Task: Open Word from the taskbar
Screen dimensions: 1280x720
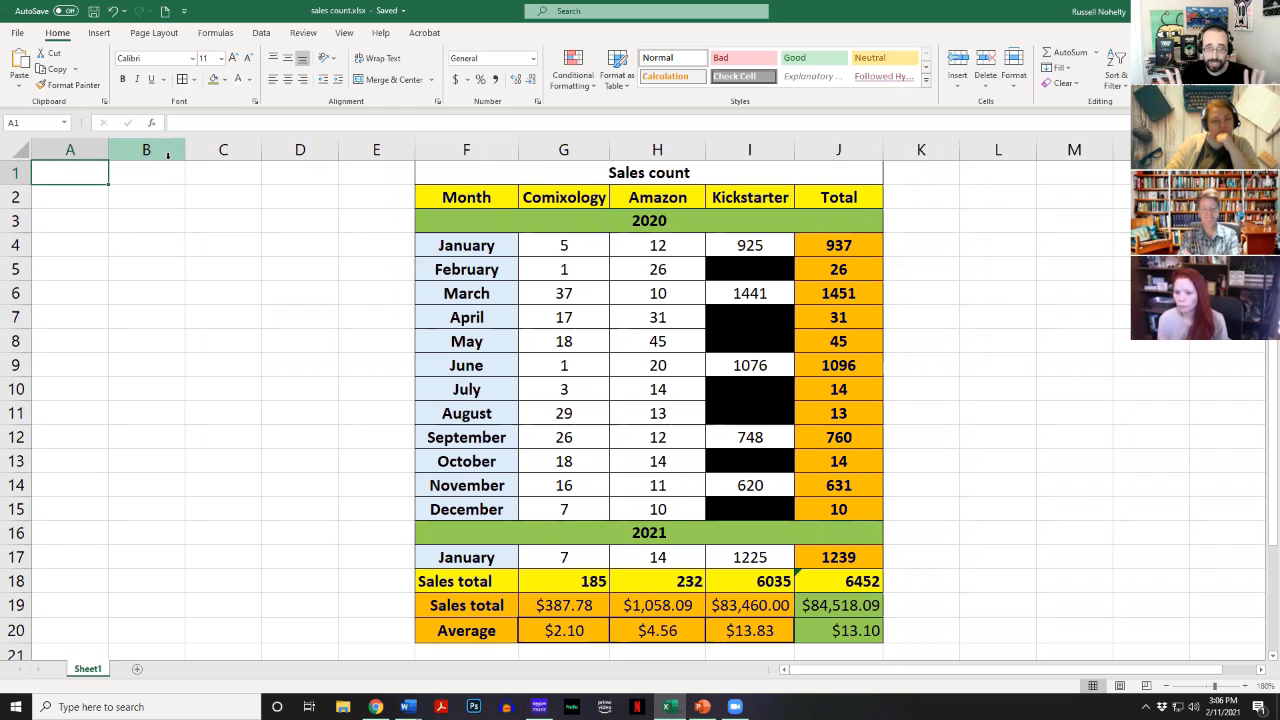Action: click(x=407, y=707)
